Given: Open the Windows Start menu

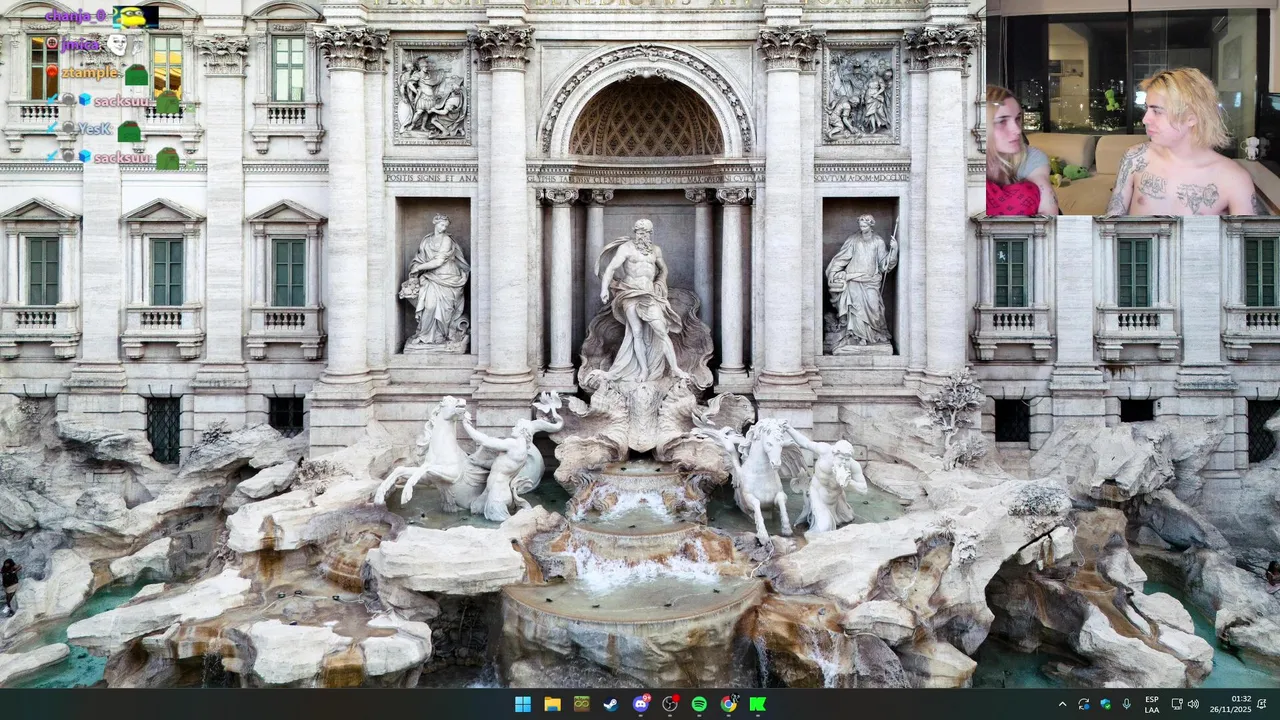Looking at the screenshot, I should click(x=523, y=704).
